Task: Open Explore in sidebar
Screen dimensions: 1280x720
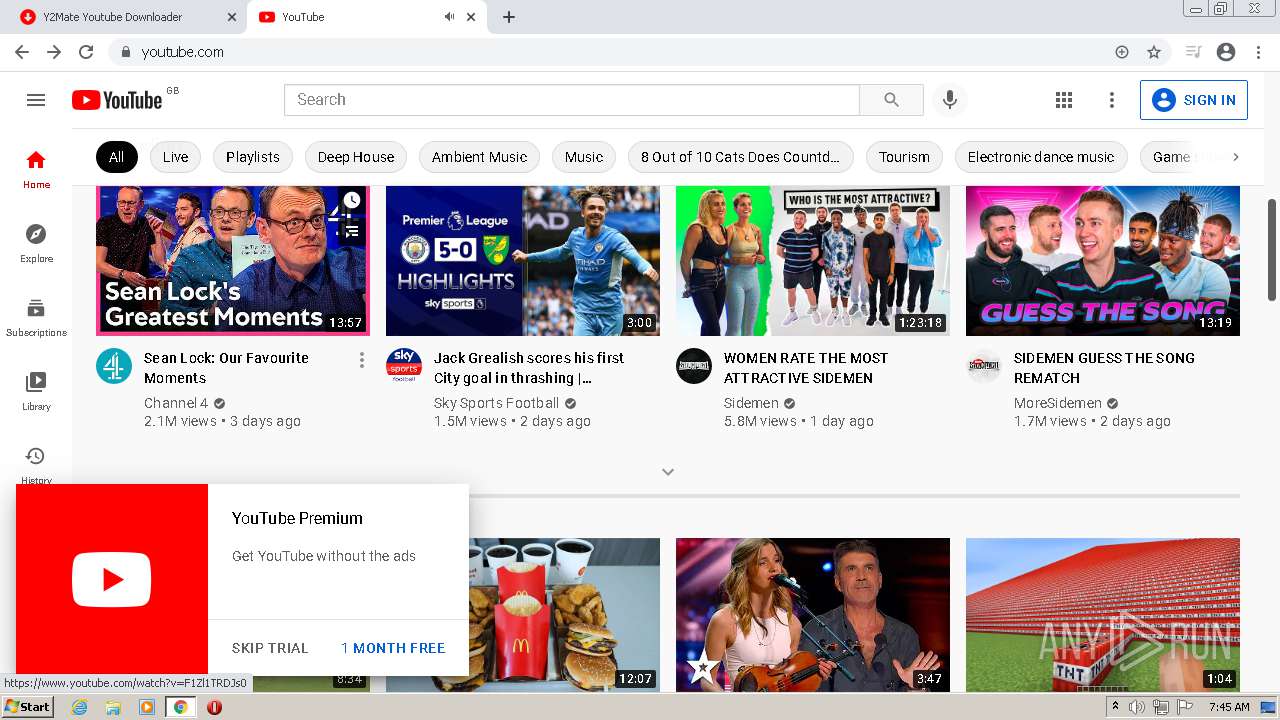Action: [x=36, y=243]
